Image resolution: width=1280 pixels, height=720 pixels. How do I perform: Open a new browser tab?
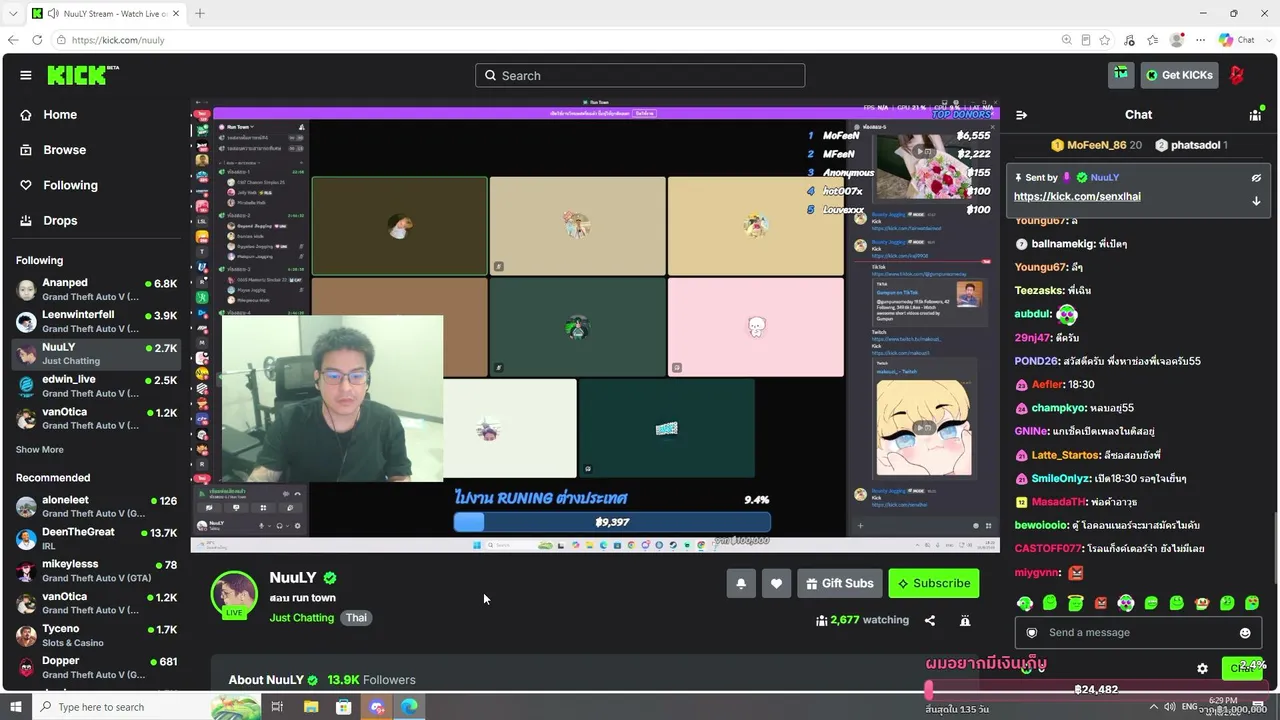click(200, 14)
